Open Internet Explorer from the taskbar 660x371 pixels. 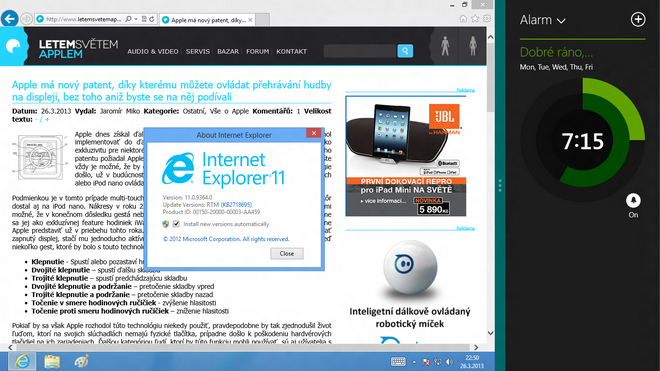click(22, 361)
